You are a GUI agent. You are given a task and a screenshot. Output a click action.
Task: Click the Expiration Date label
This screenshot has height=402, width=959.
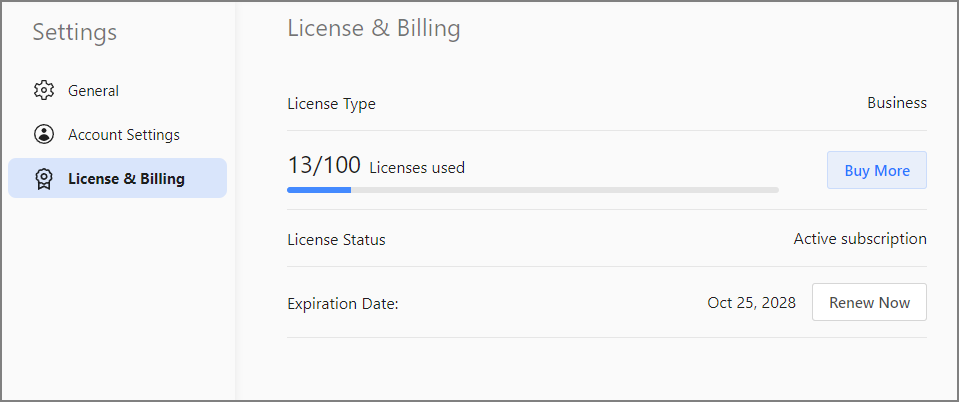pyautogui.click(x=343, y=303)
